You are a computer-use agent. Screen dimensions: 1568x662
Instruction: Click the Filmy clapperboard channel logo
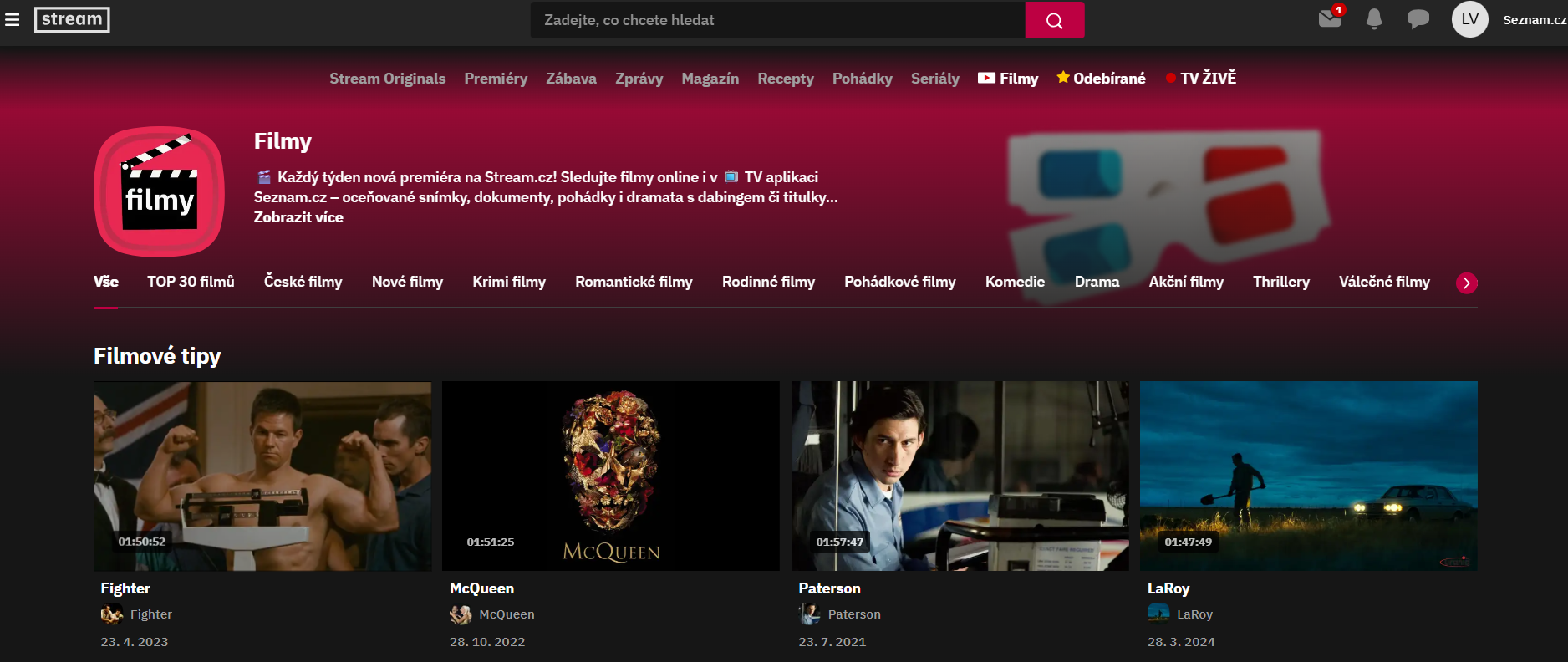[159, 191]
